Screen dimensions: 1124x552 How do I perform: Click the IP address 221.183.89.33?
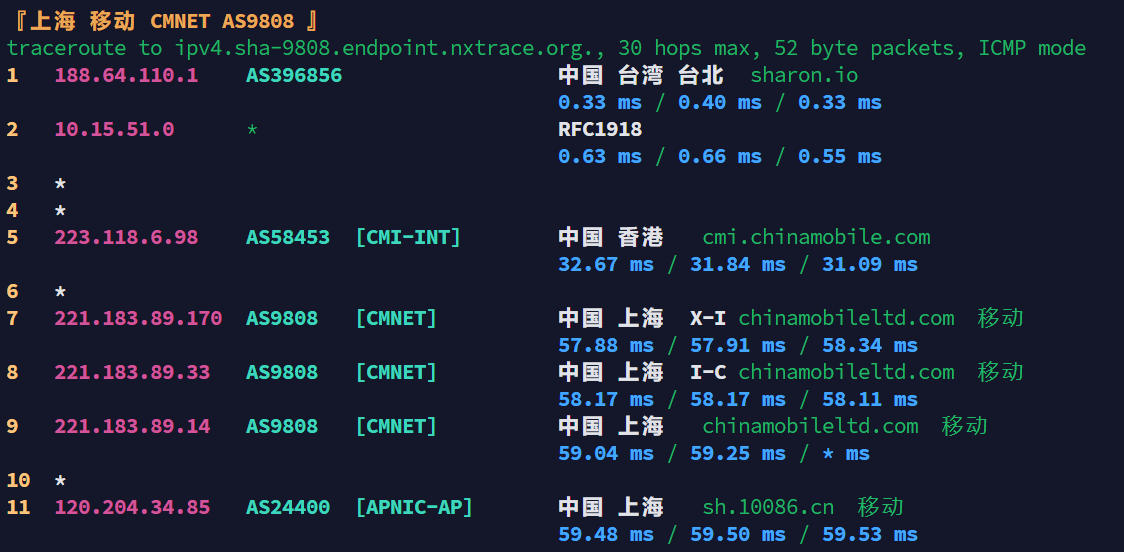pos(132,372)
